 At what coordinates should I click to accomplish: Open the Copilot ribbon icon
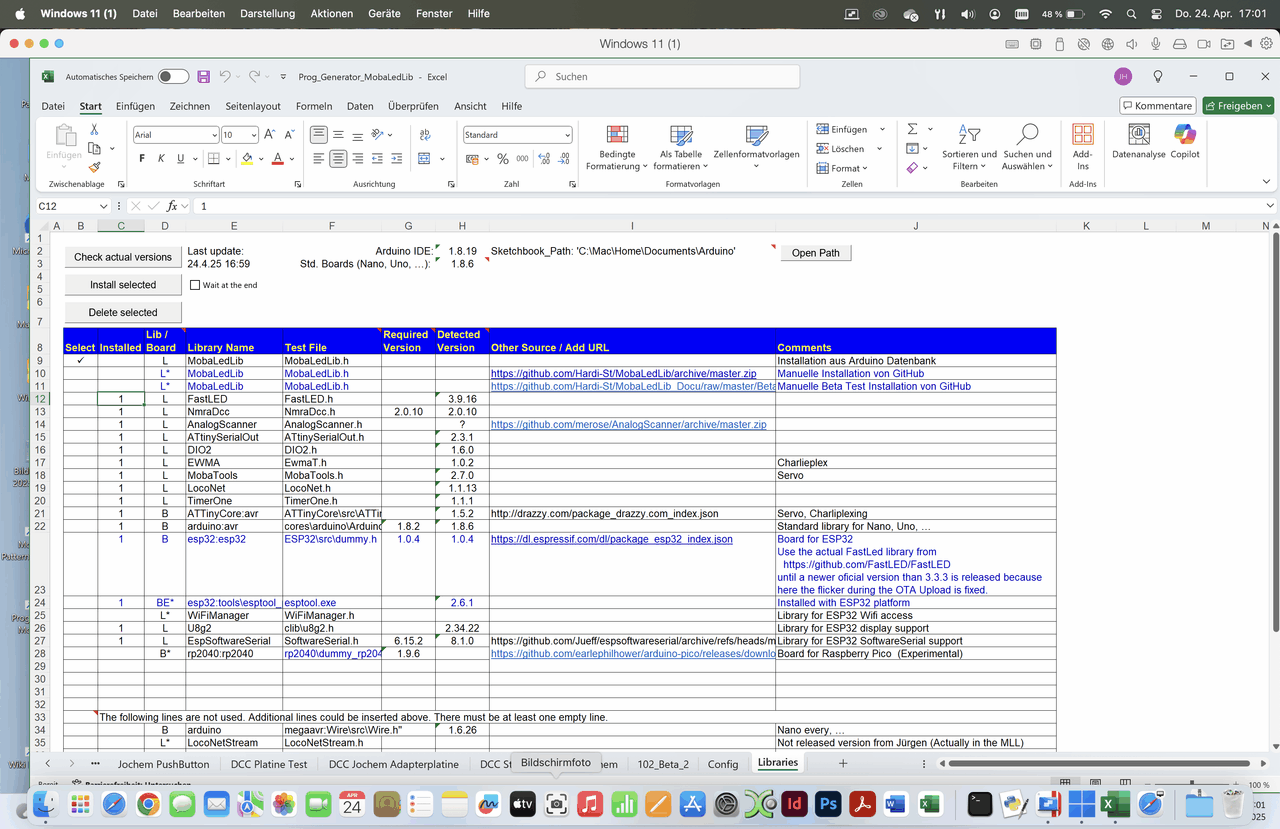(x=1185, y=140)
